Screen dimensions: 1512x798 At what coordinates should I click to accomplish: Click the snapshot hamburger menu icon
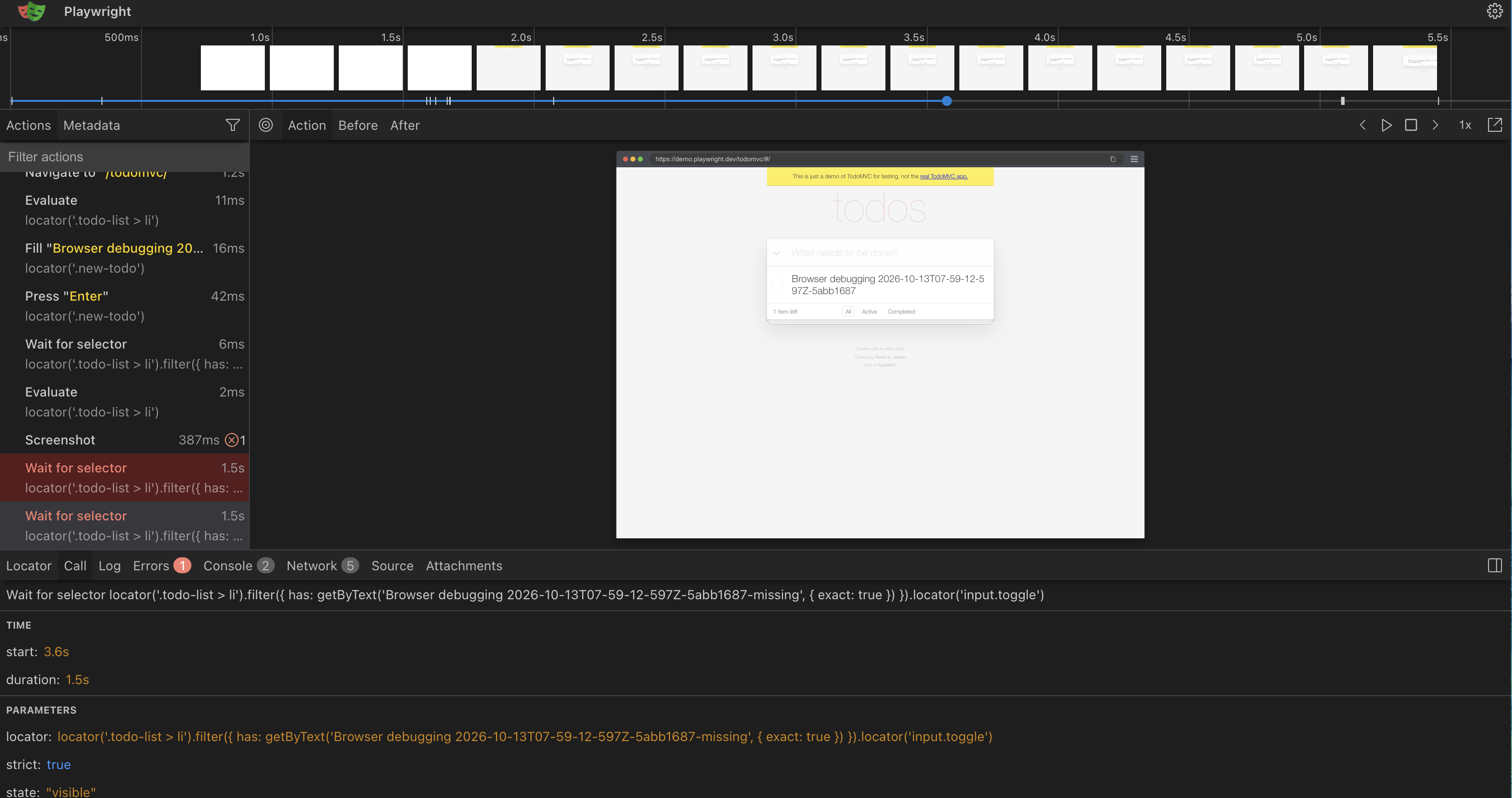1134,159
